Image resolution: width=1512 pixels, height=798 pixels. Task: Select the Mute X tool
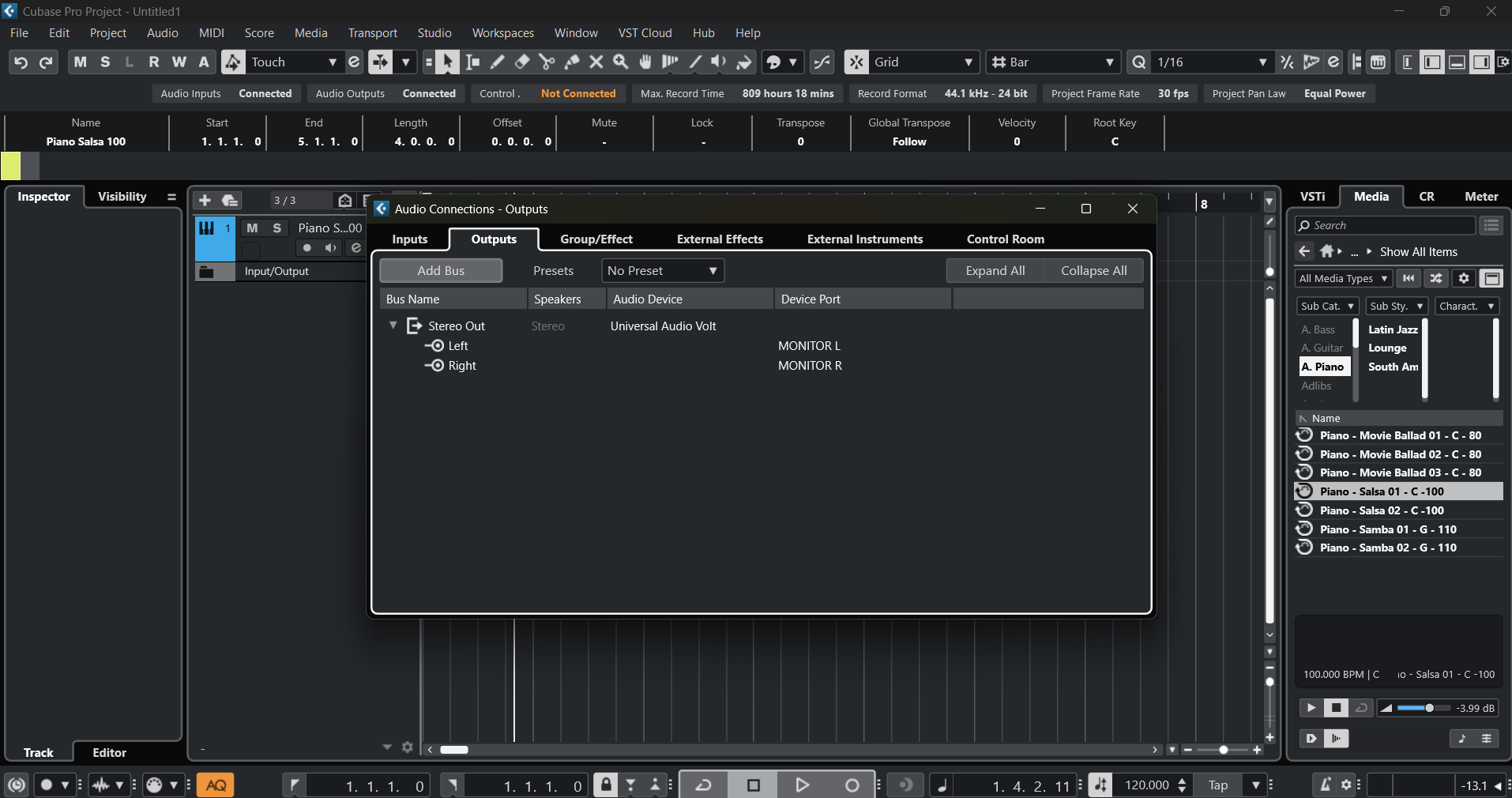click(x=596, y=62)
